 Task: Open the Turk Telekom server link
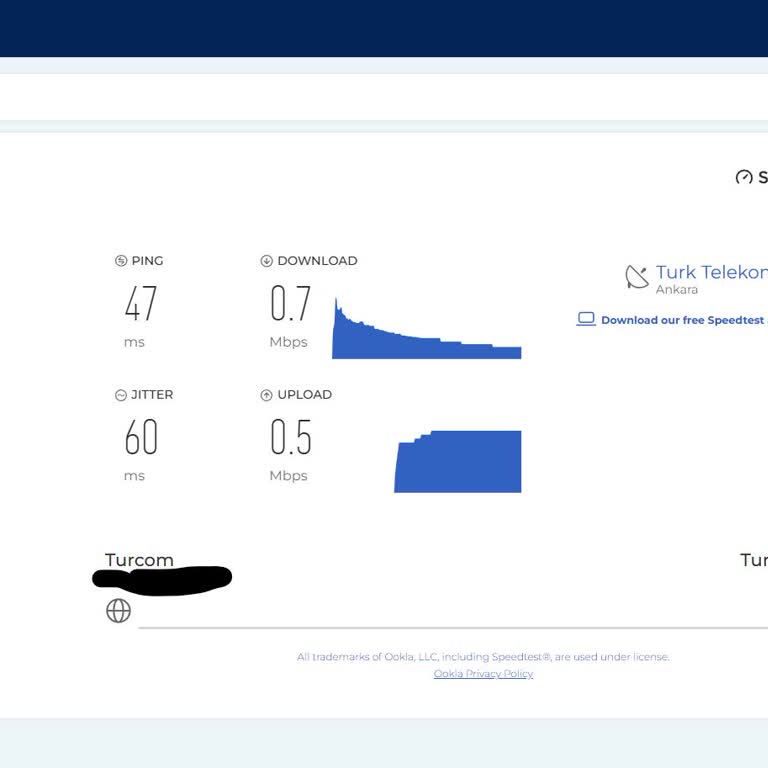[x=711, y=272]
